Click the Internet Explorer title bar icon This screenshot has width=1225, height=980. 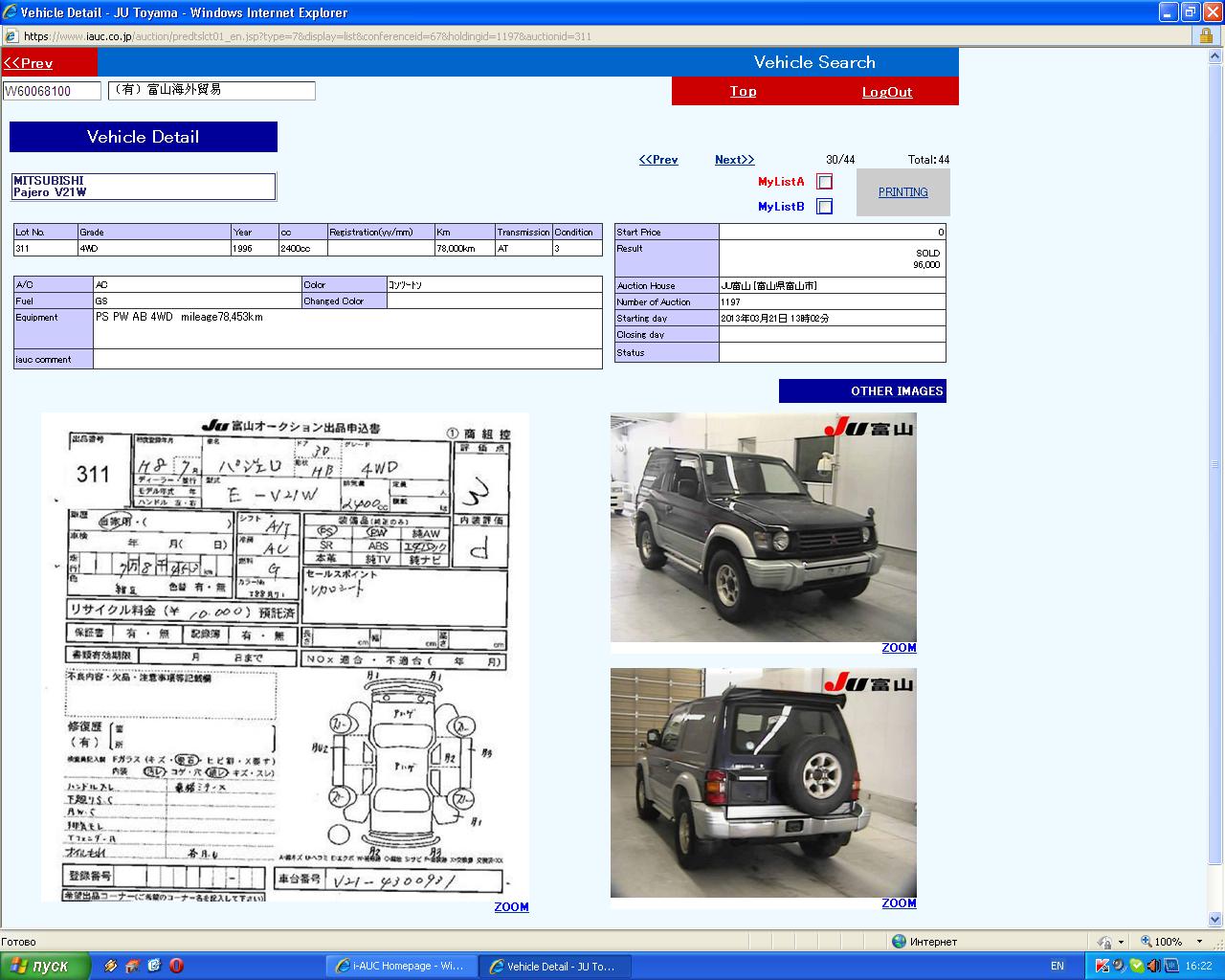coord(11,11)
